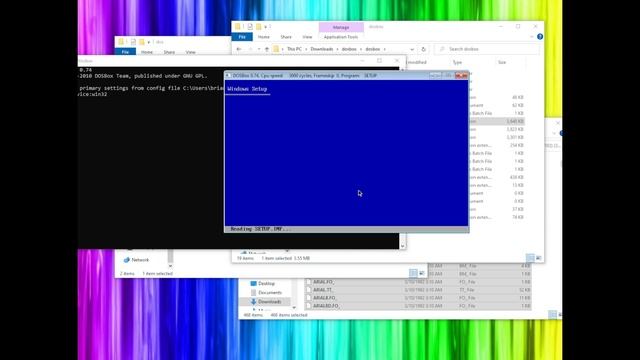Select Application Tools tab in dosbox Explorer

point(341,37)
